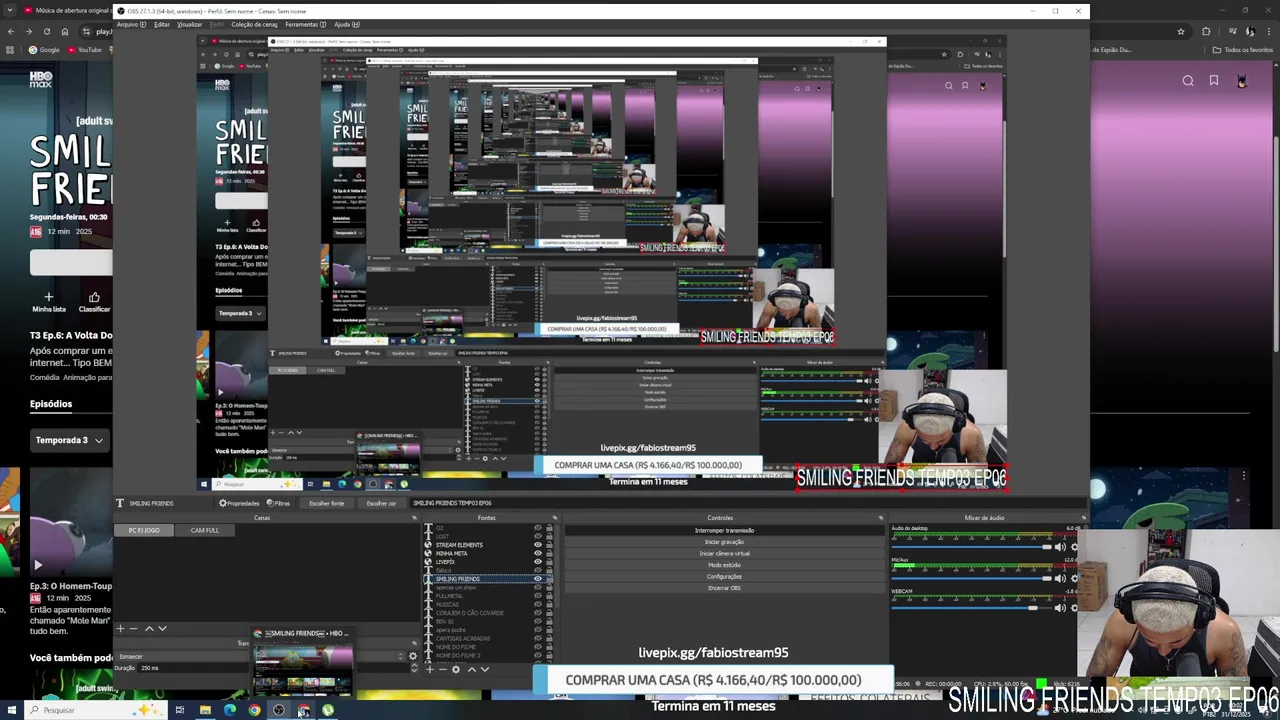
Task: Toggle visibility eye of LIVEPIX source
Action: click(538, 562)
